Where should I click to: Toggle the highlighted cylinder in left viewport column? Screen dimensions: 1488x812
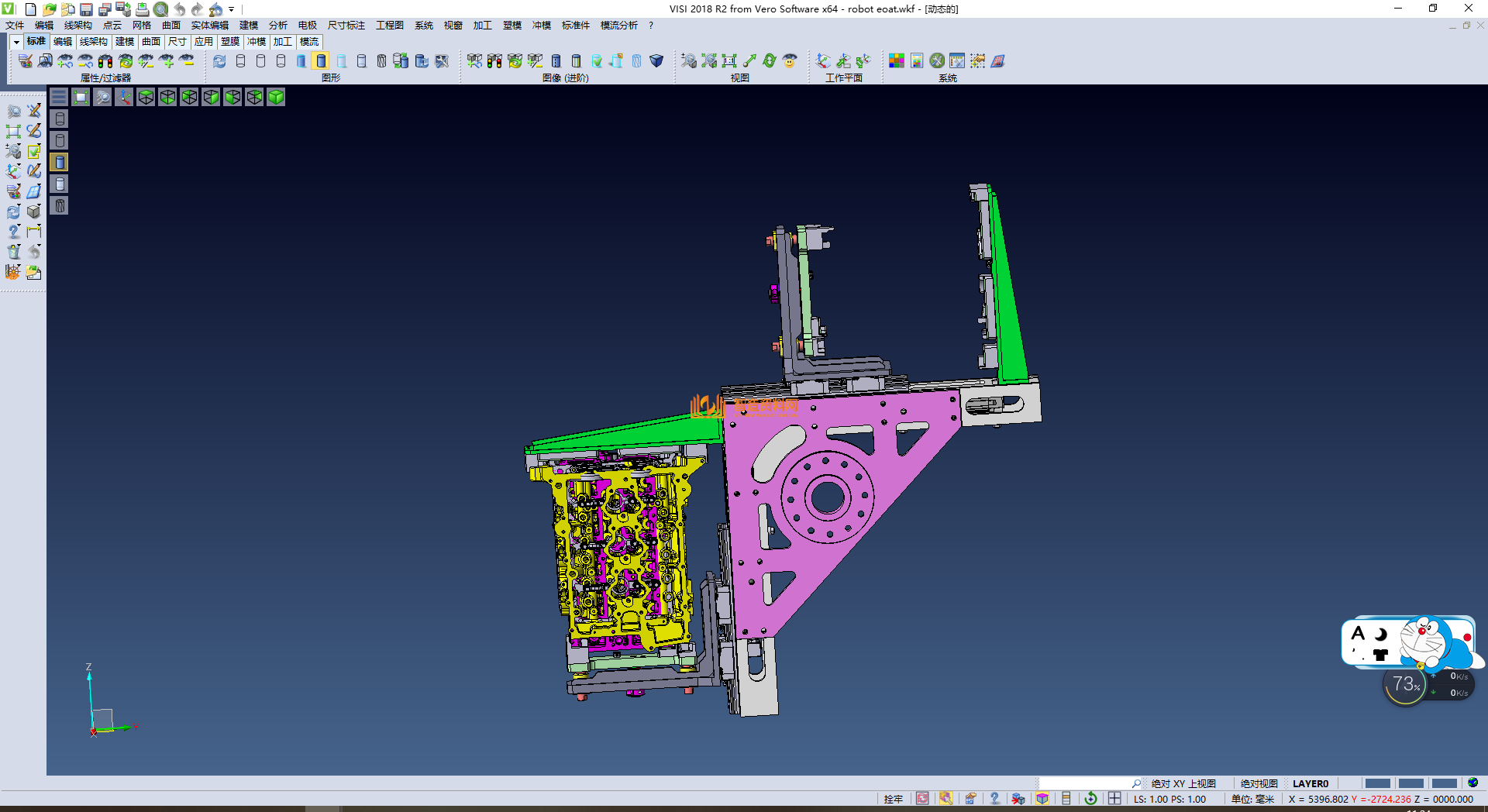click(60, 162)
